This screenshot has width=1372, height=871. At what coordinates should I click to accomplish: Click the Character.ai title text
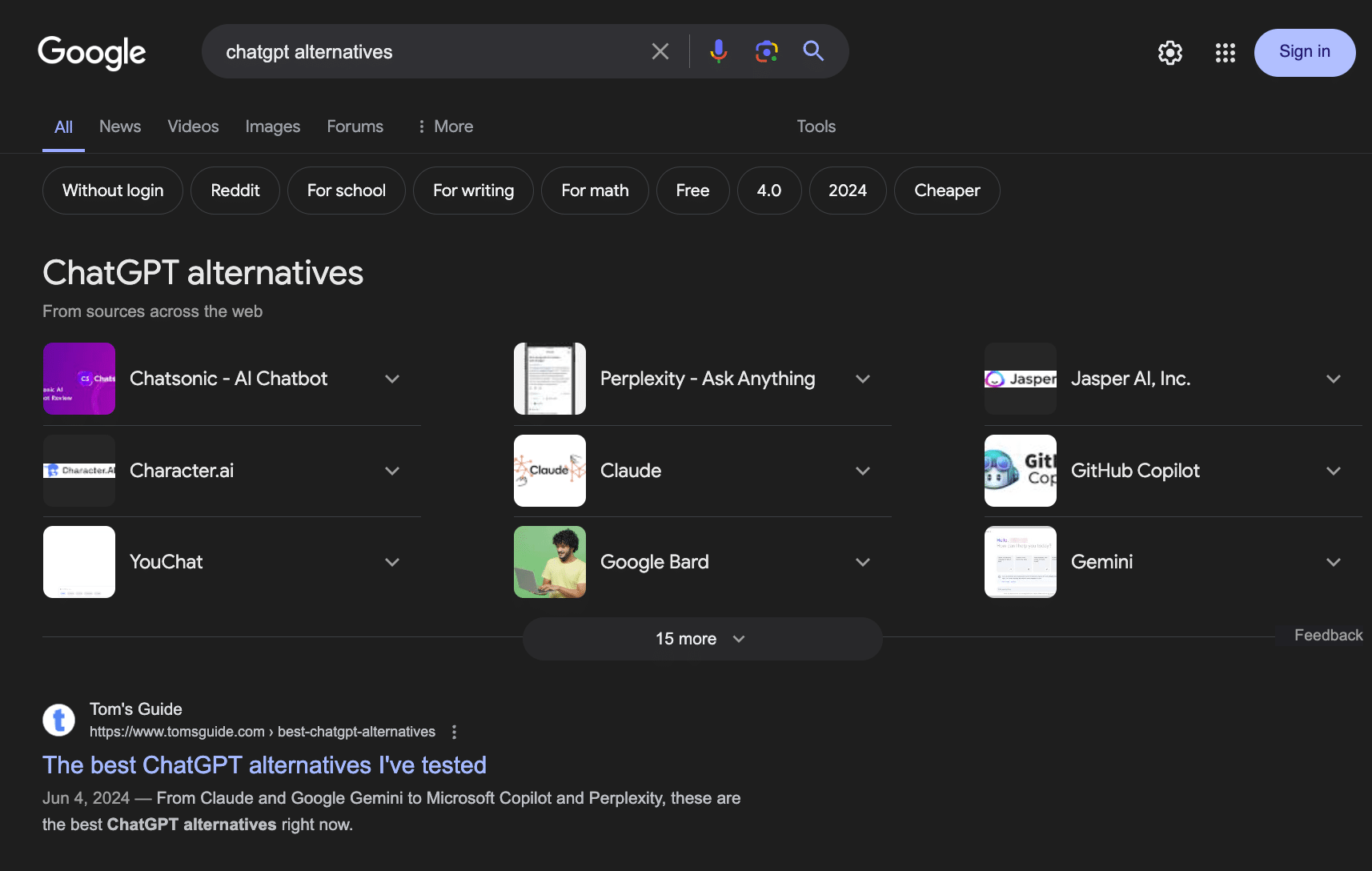click(x=182, y=471)
